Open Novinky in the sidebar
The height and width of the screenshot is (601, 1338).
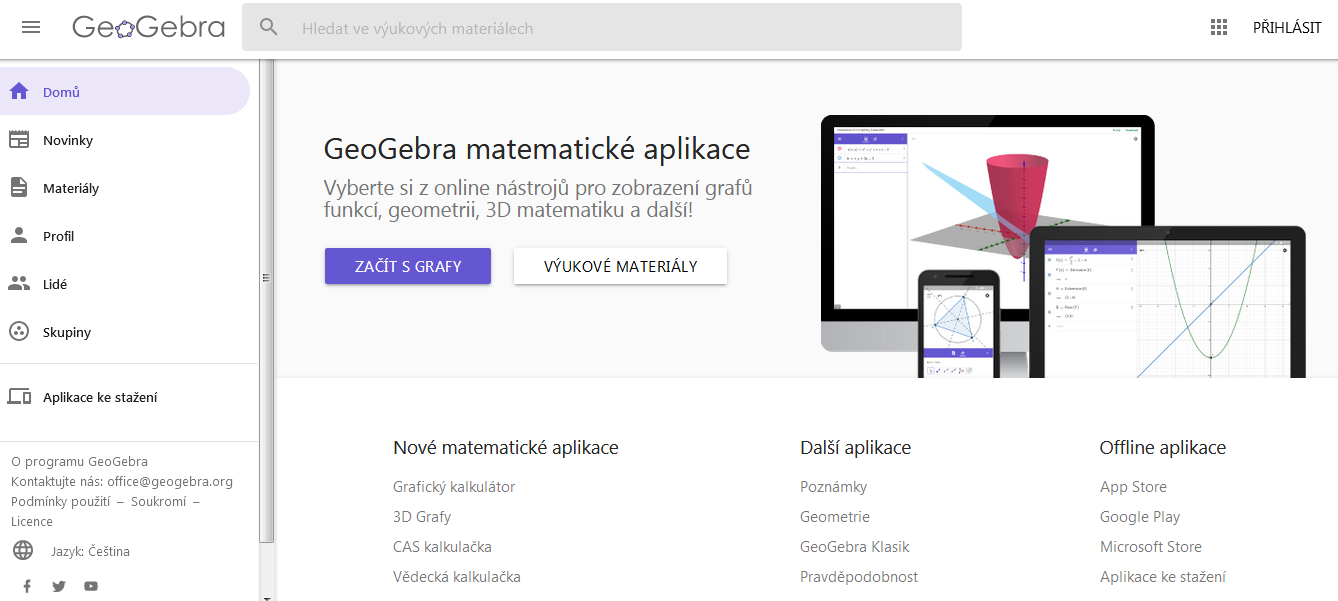coord(68,140)
